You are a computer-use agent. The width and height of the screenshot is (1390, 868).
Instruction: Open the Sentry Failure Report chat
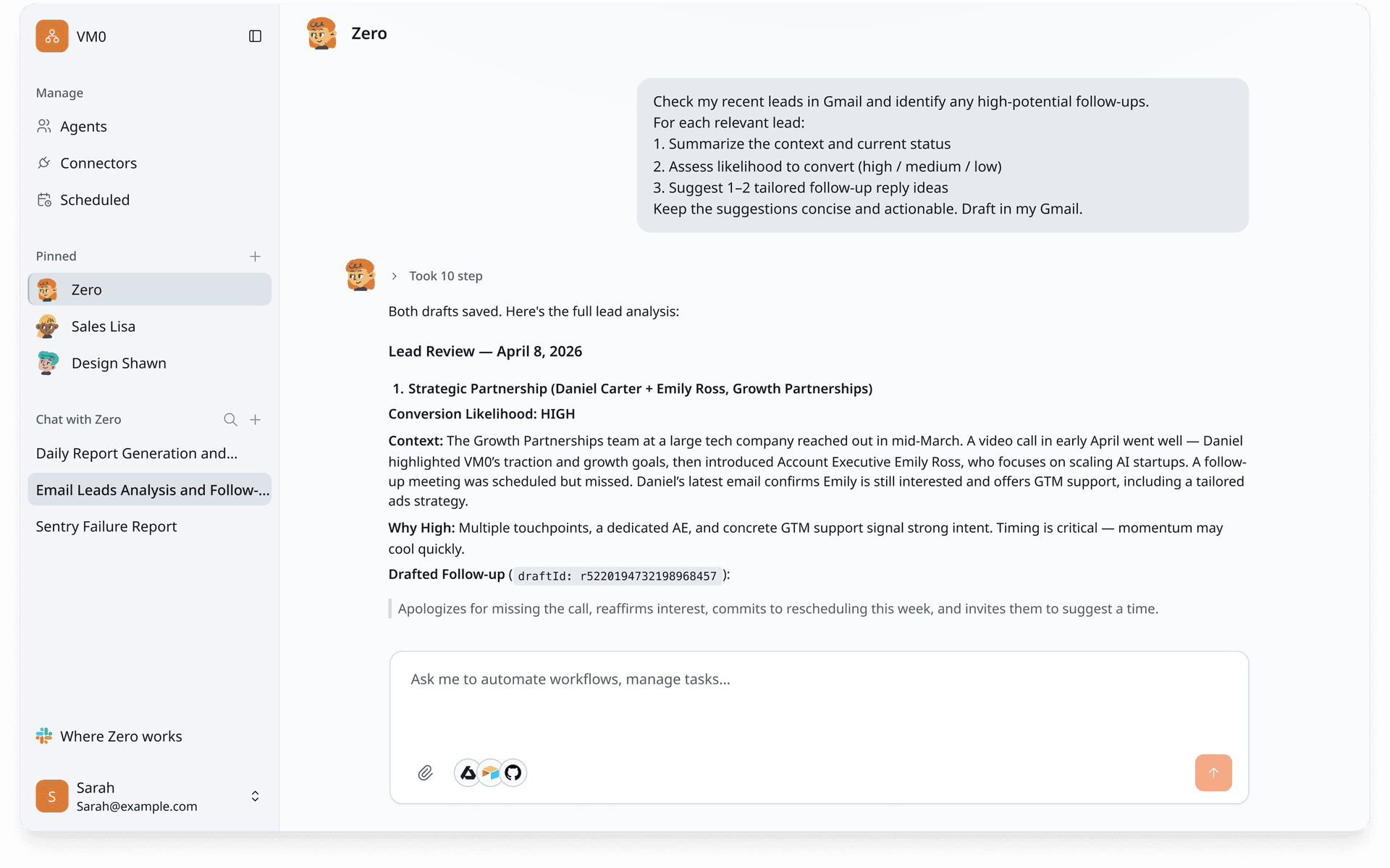point(106,527)
